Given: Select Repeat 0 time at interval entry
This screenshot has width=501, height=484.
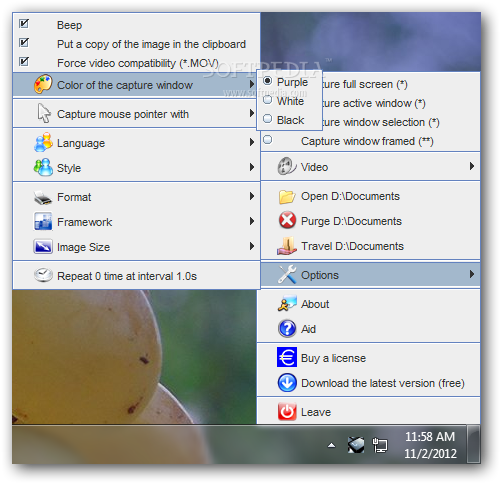Looking at the screenshot, I should pos(136,276).
